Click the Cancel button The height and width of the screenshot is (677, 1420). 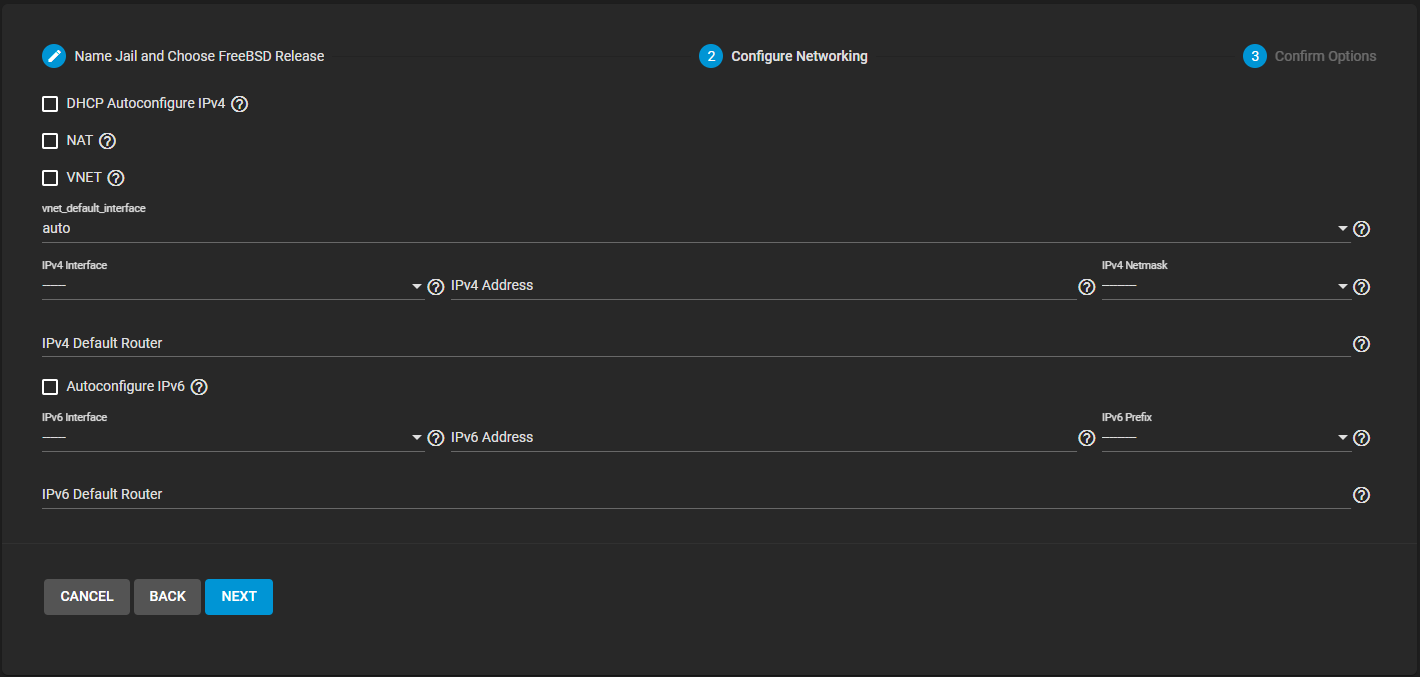(x=87, y=596)
